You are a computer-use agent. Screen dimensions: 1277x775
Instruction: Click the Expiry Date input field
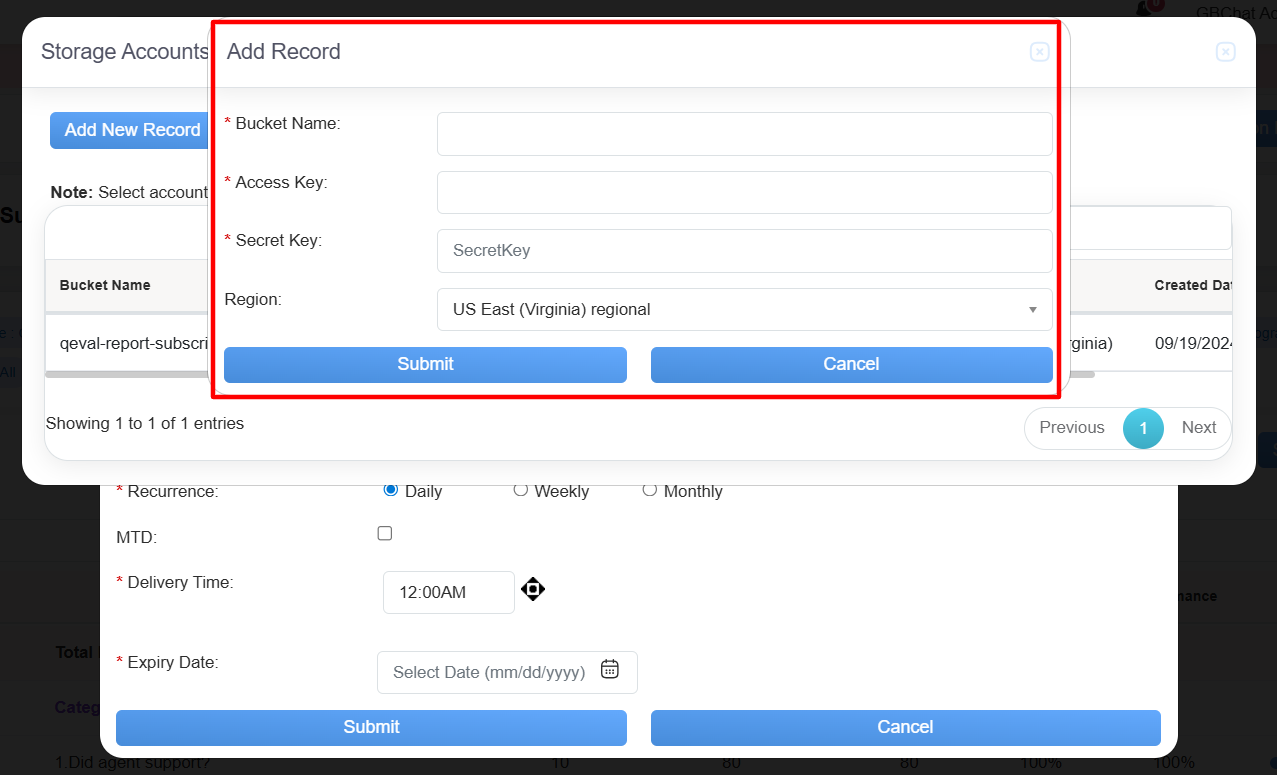(507, 672)
